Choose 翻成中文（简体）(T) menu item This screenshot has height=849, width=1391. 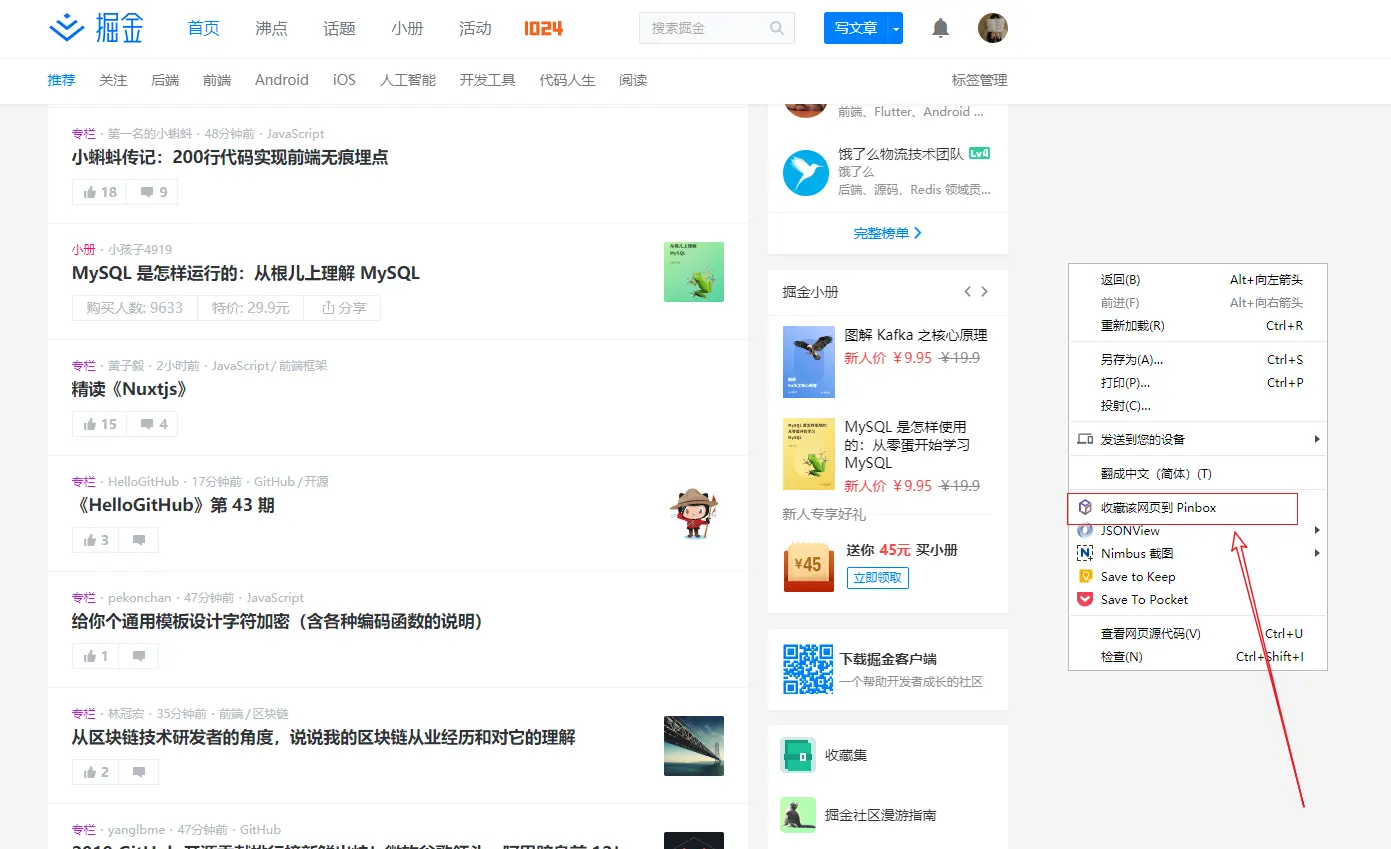(x=1198, y=474)
